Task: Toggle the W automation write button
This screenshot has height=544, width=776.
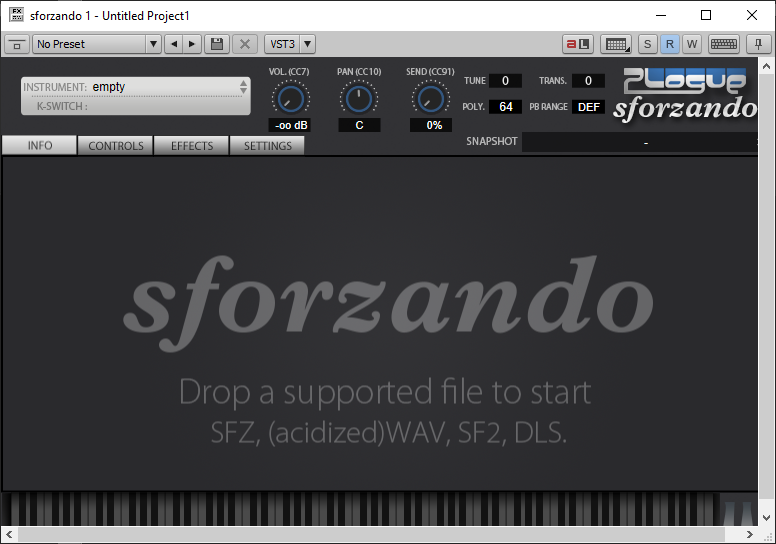Action: 692,44
